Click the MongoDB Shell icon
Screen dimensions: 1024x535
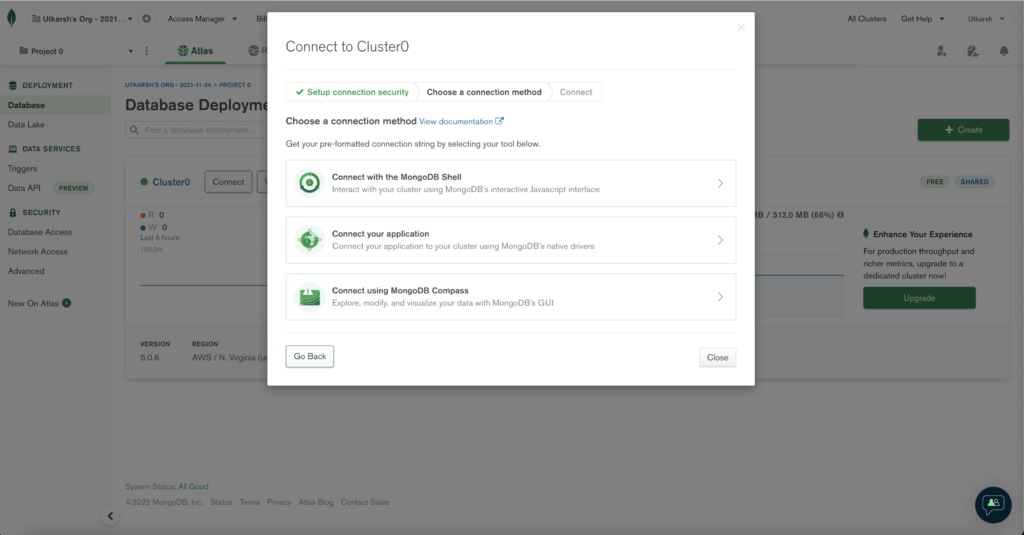pos(310,183)
